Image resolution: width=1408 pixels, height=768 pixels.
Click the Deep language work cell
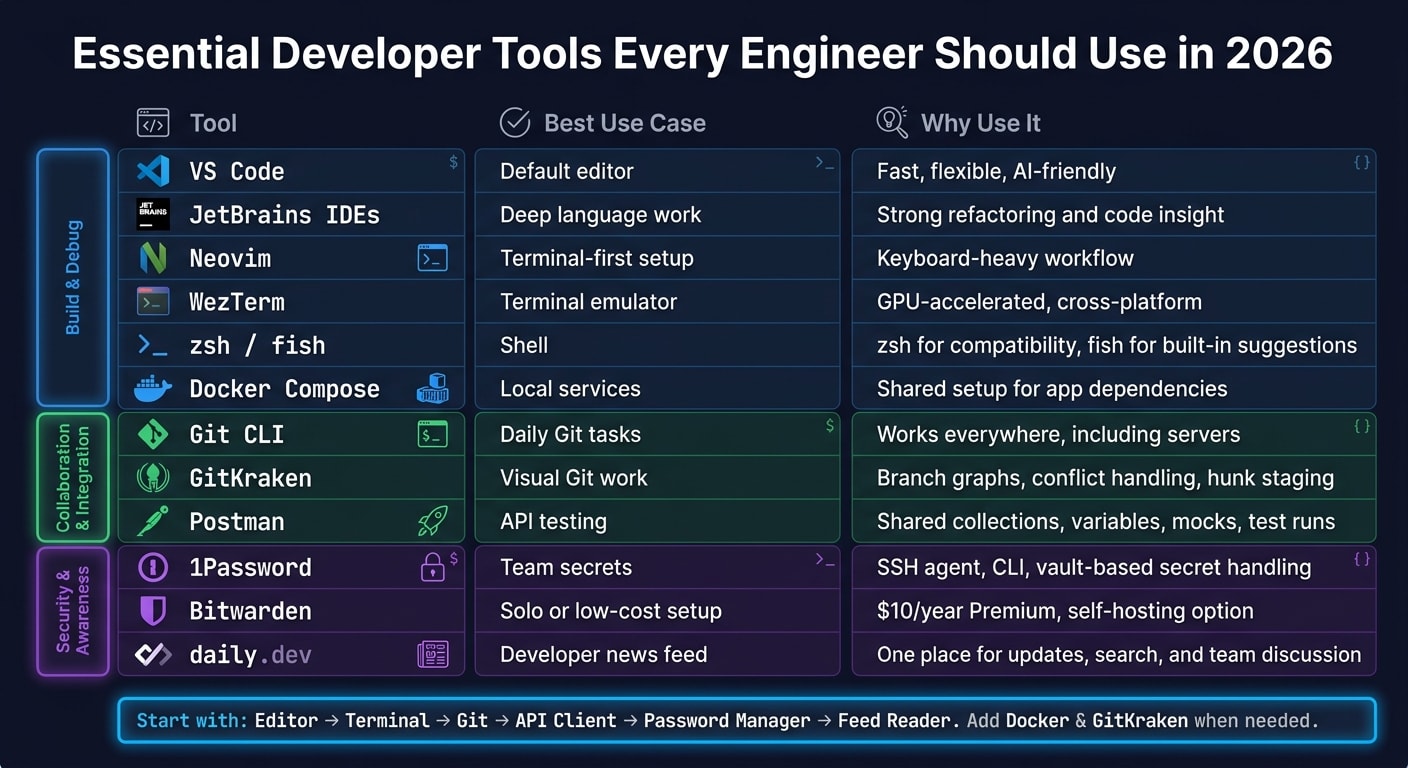tap(657, 214)
